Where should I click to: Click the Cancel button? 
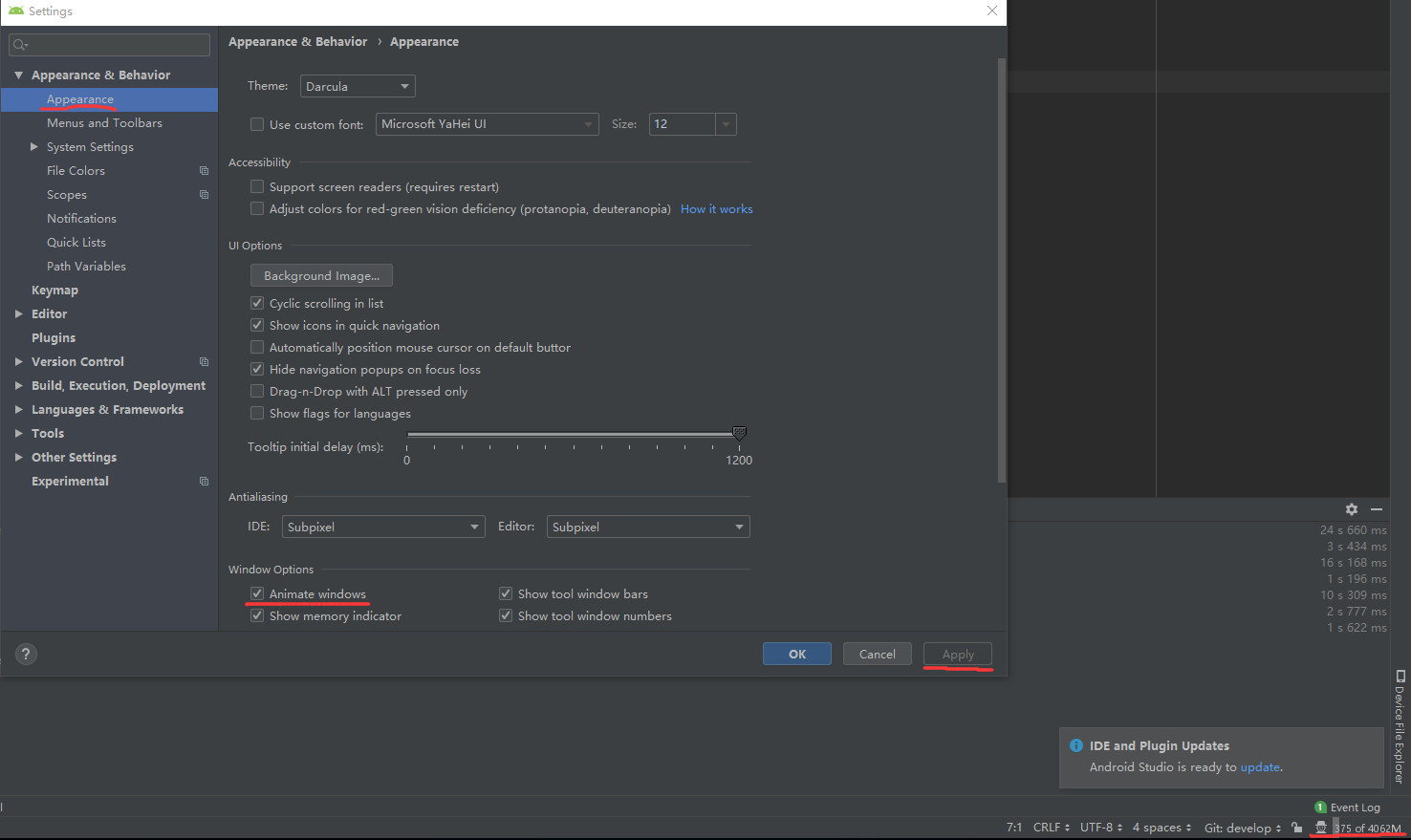[x=878, y=654]
